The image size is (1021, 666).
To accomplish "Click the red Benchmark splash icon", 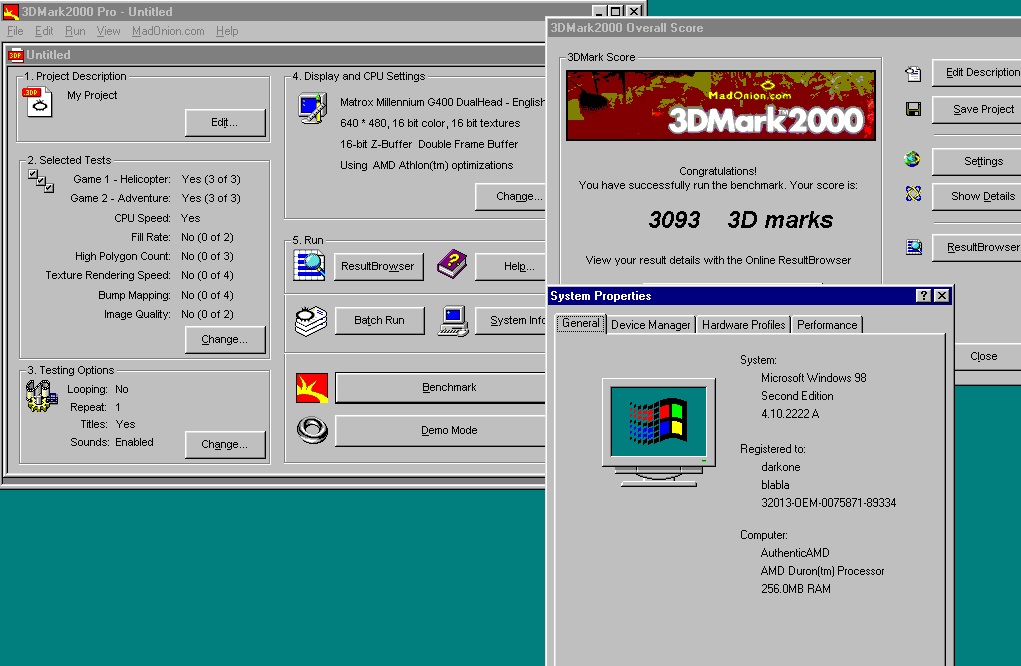I will click(x=312, y=388).
